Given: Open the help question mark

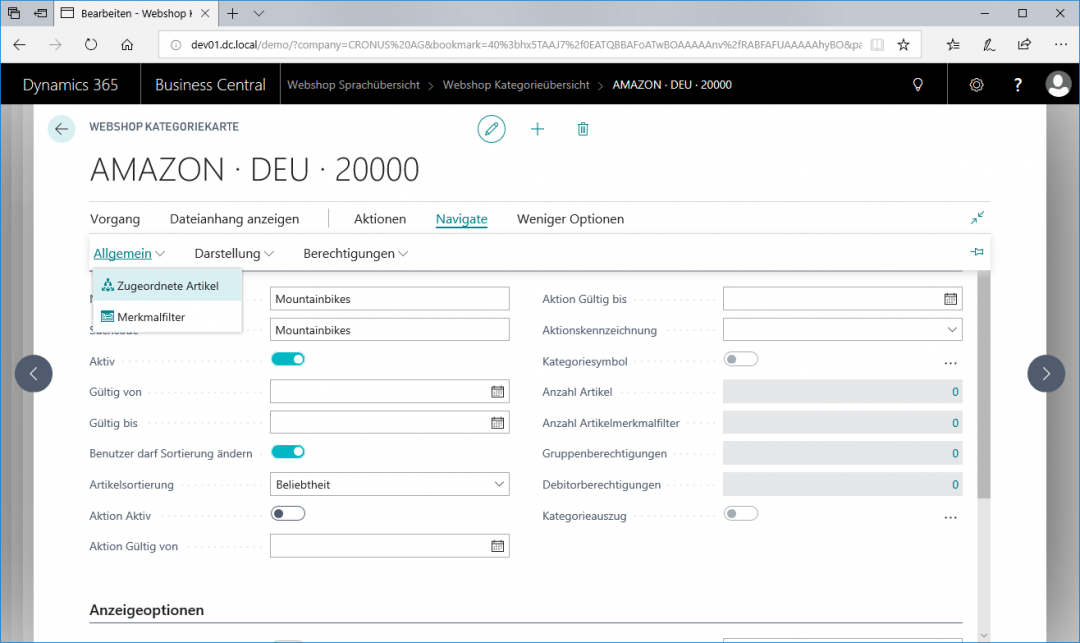Looking at the screenshot, I should click(1017, 85).
